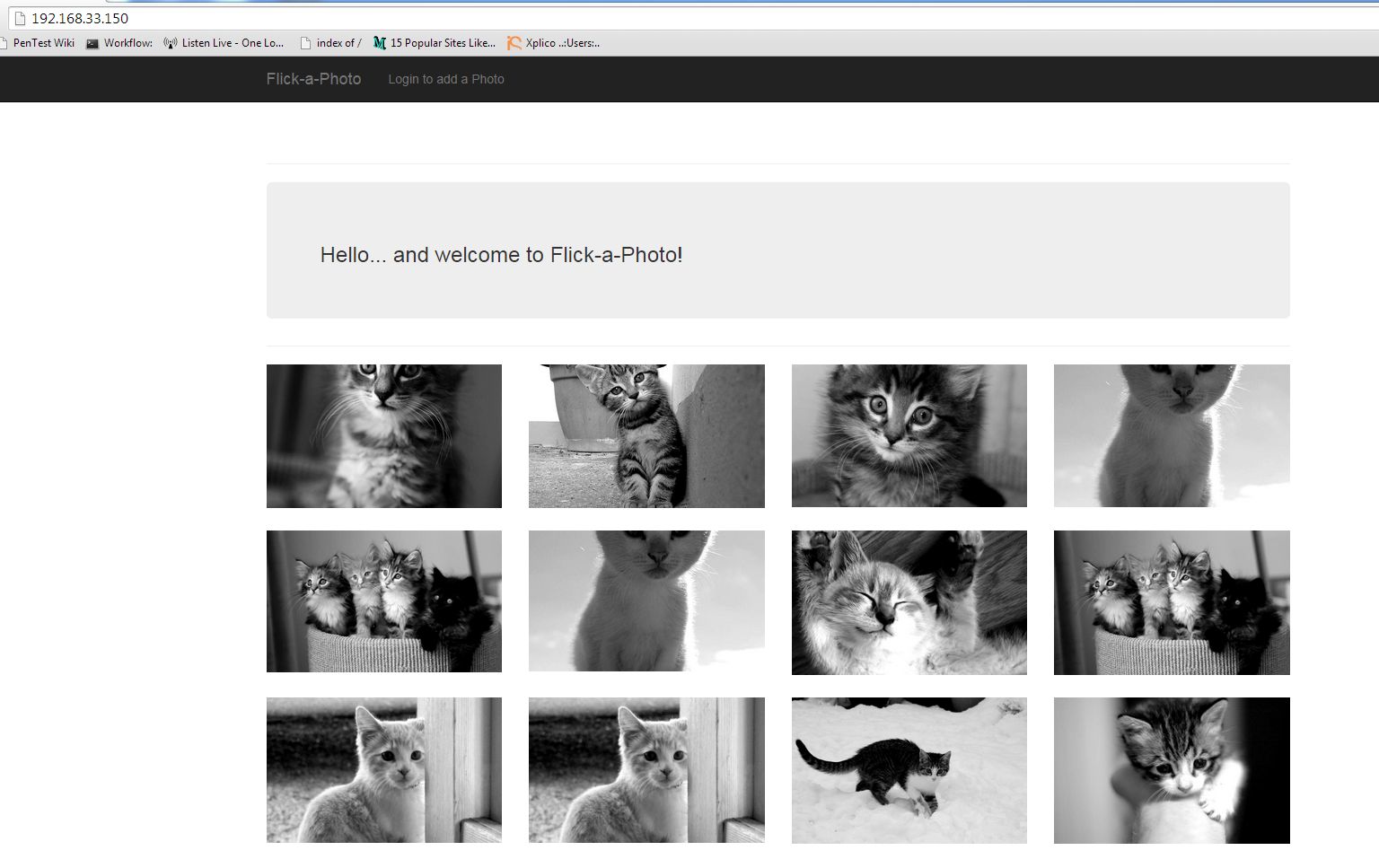Open the cat walking in snow photo

[x=909, y=770]
